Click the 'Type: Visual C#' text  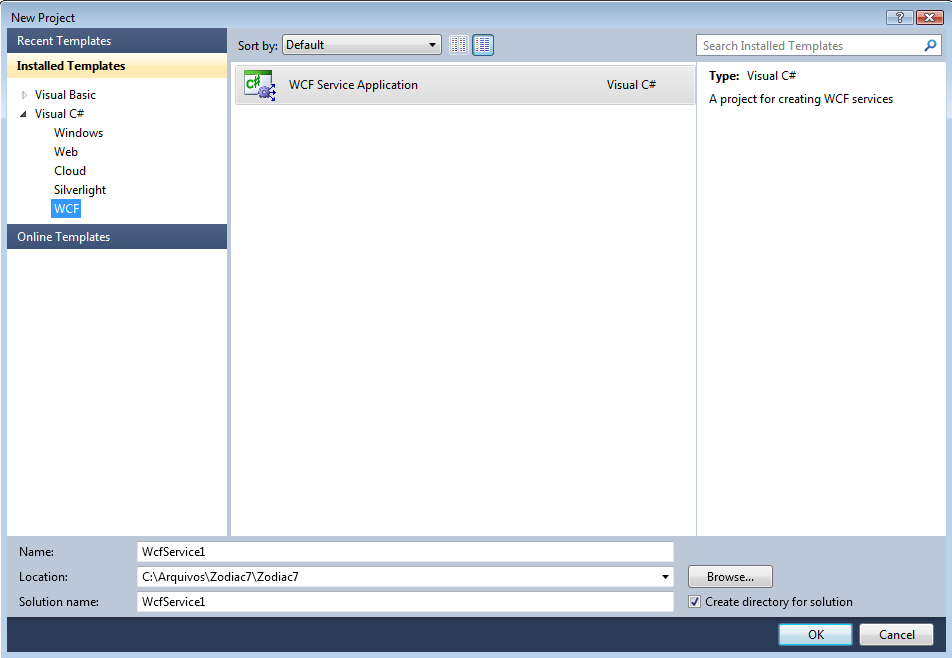752,76
